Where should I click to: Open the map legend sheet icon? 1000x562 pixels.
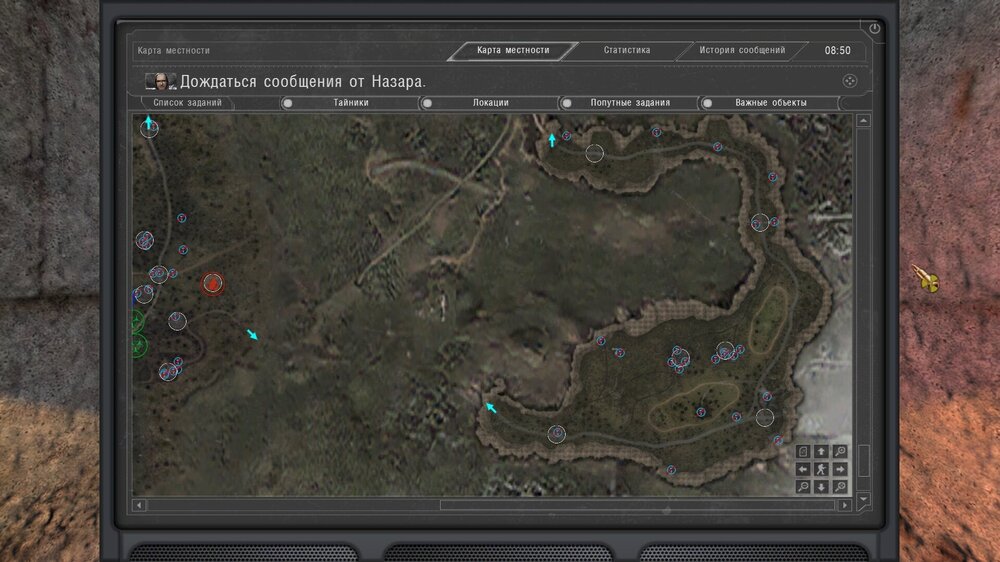[803, 452]
